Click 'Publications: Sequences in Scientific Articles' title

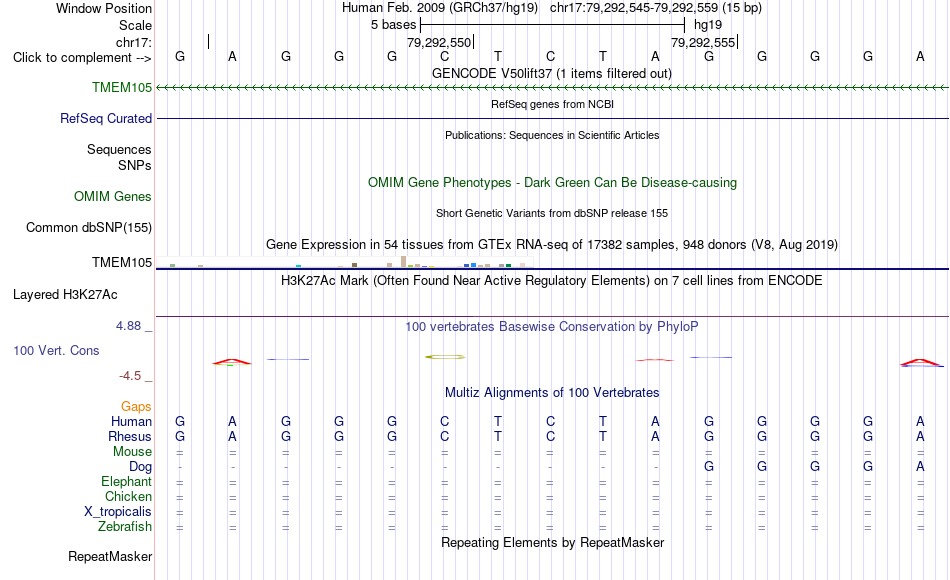552,135
